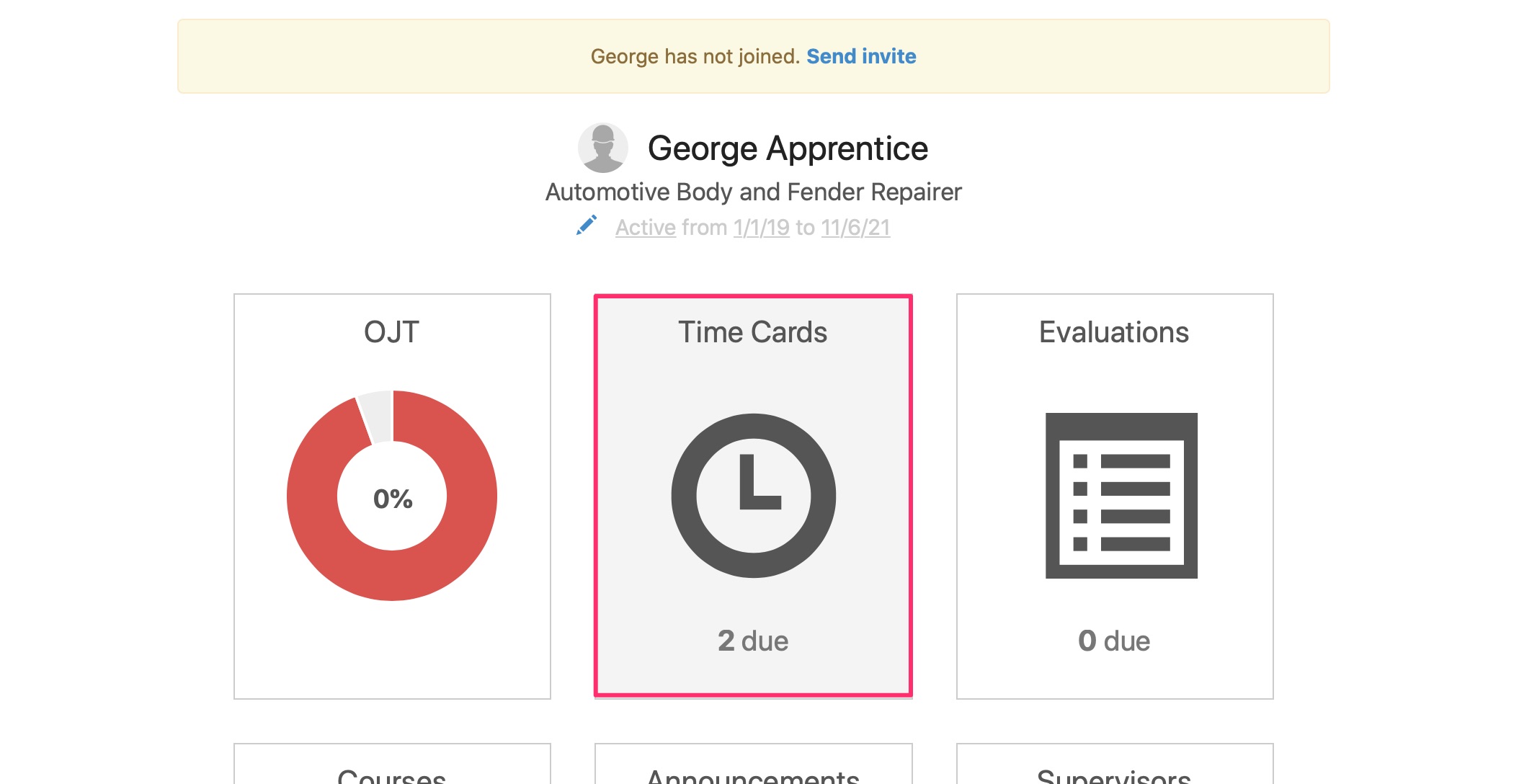The image size is (1519, 784).
Task: Click George's profile avatar icon
Action: 603,148
